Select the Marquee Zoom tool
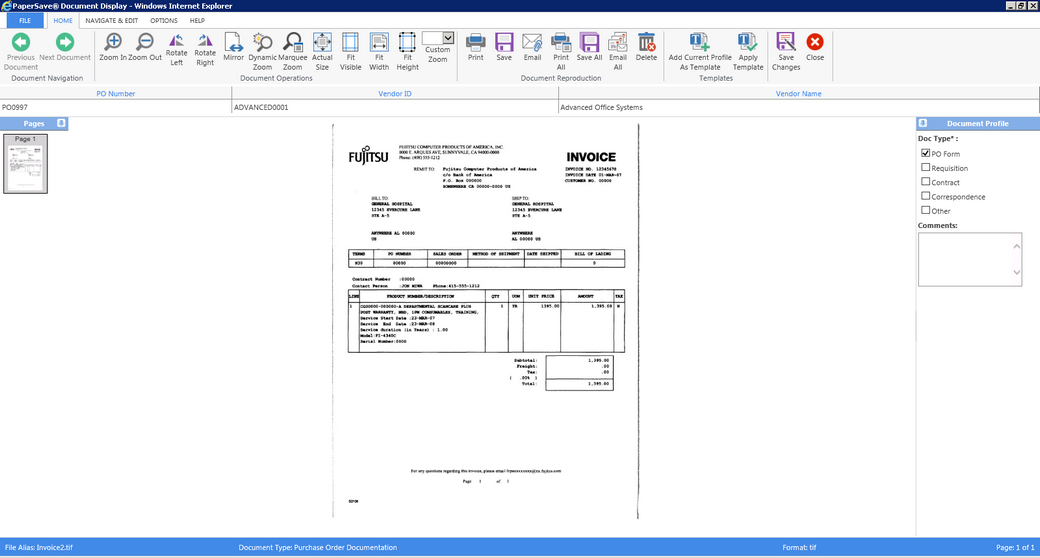The width and height of the screenshot is (1040, 558). (292, 42)
